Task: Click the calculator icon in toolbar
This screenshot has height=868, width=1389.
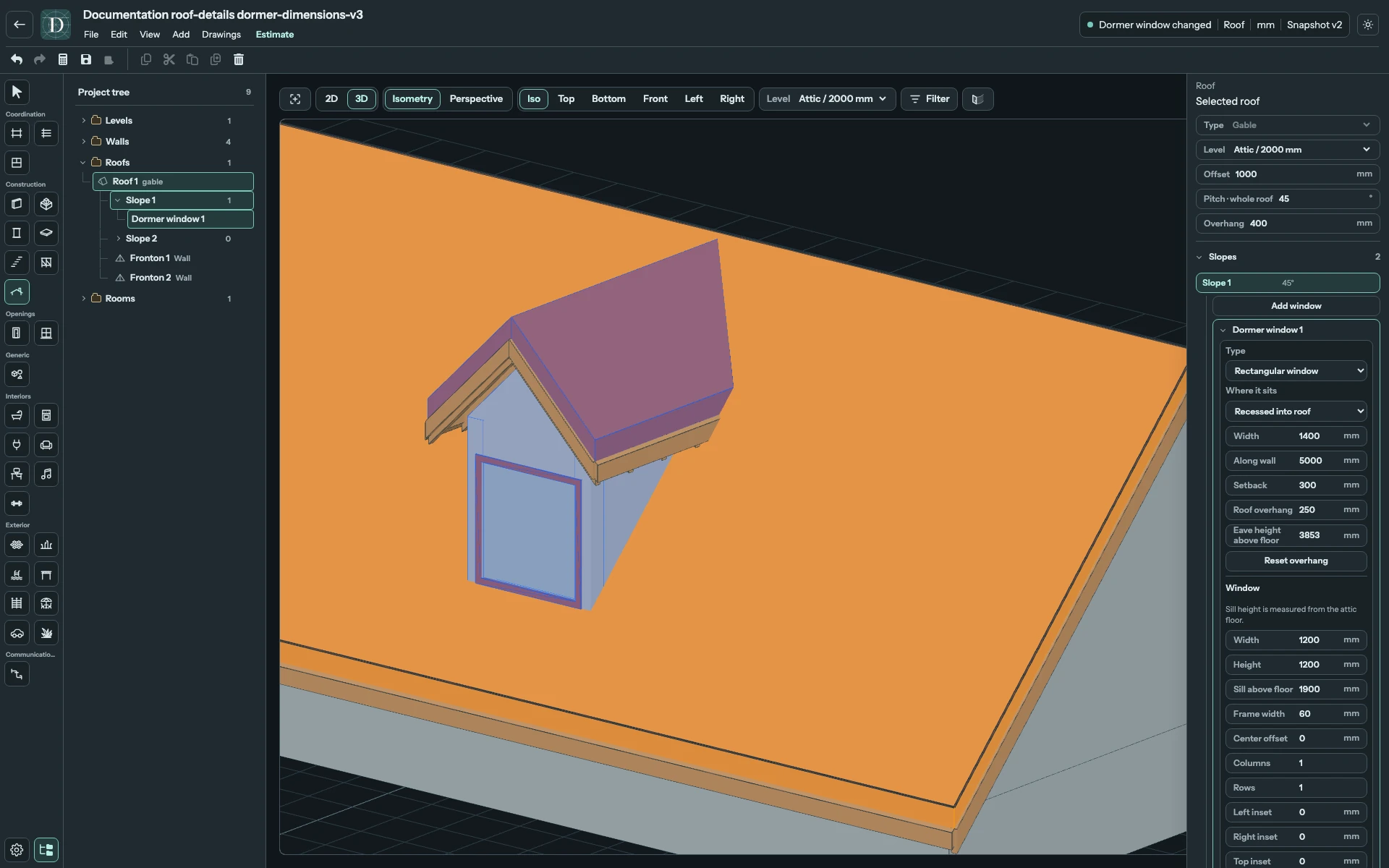Action: tap(63, 59)
